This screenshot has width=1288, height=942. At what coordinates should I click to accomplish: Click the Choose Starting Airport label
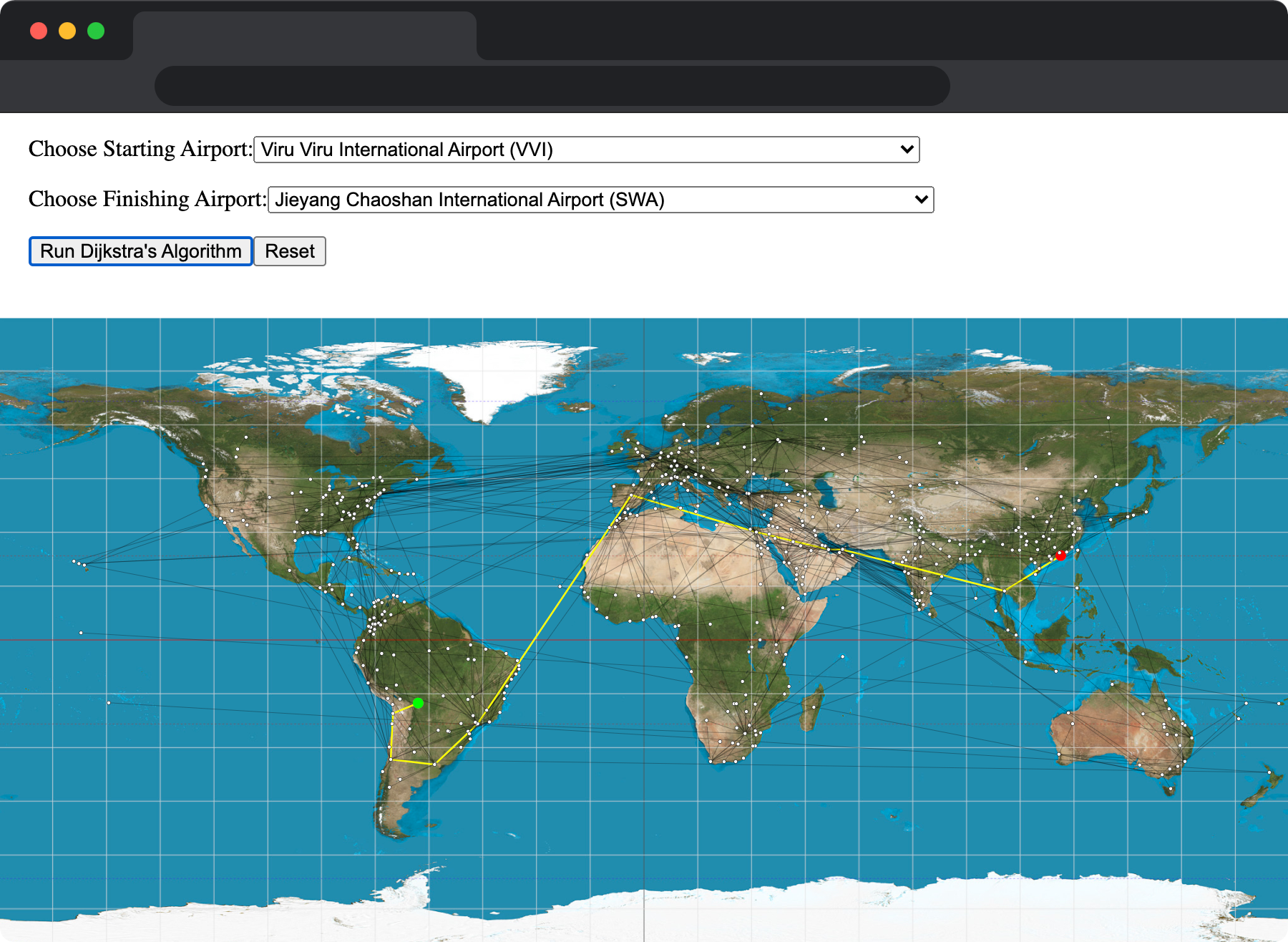140,149
